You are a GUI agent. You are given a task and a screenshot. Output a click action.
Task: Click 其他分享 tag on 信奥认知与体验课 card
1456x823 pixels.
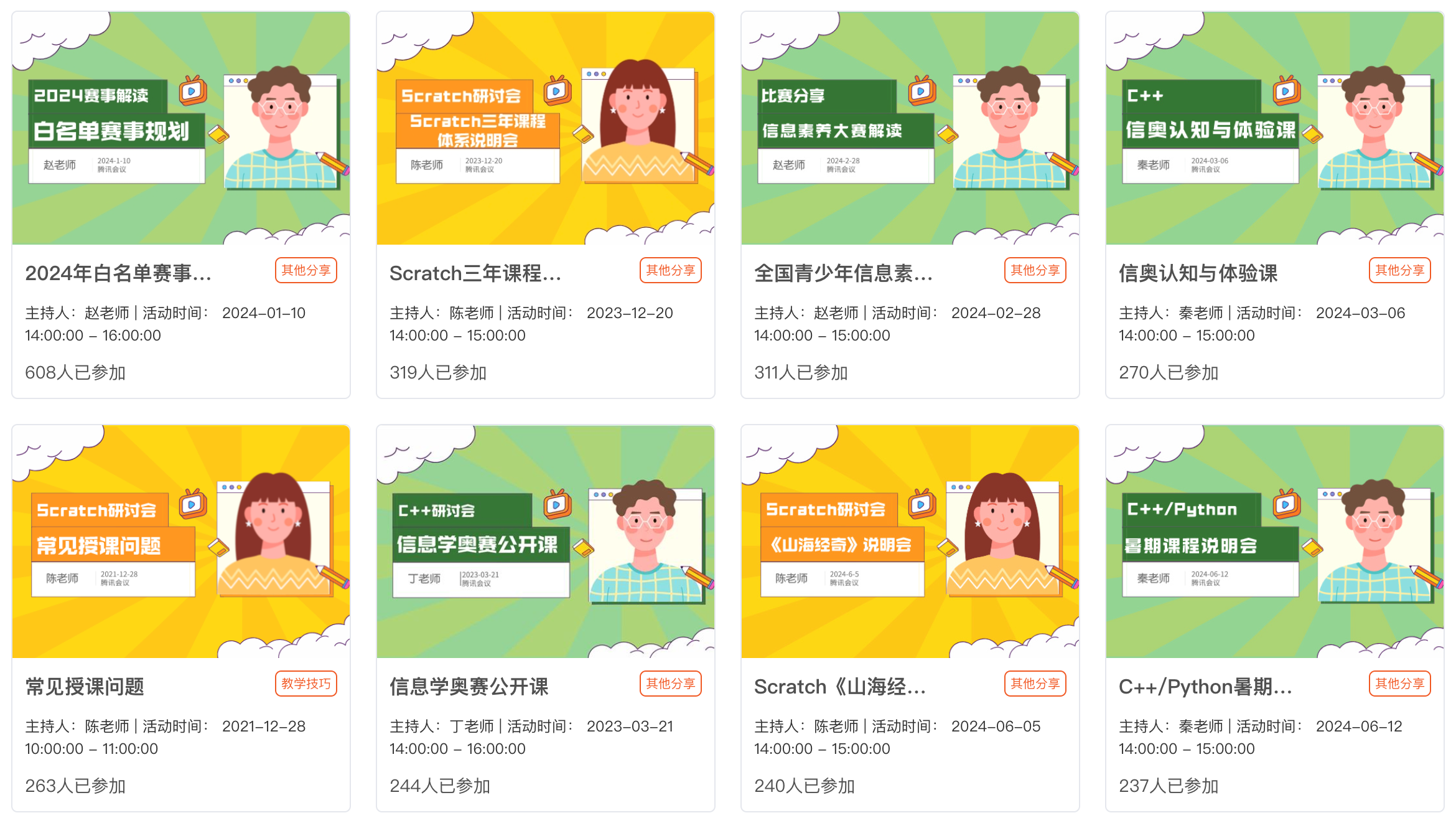coord(1400,270)
